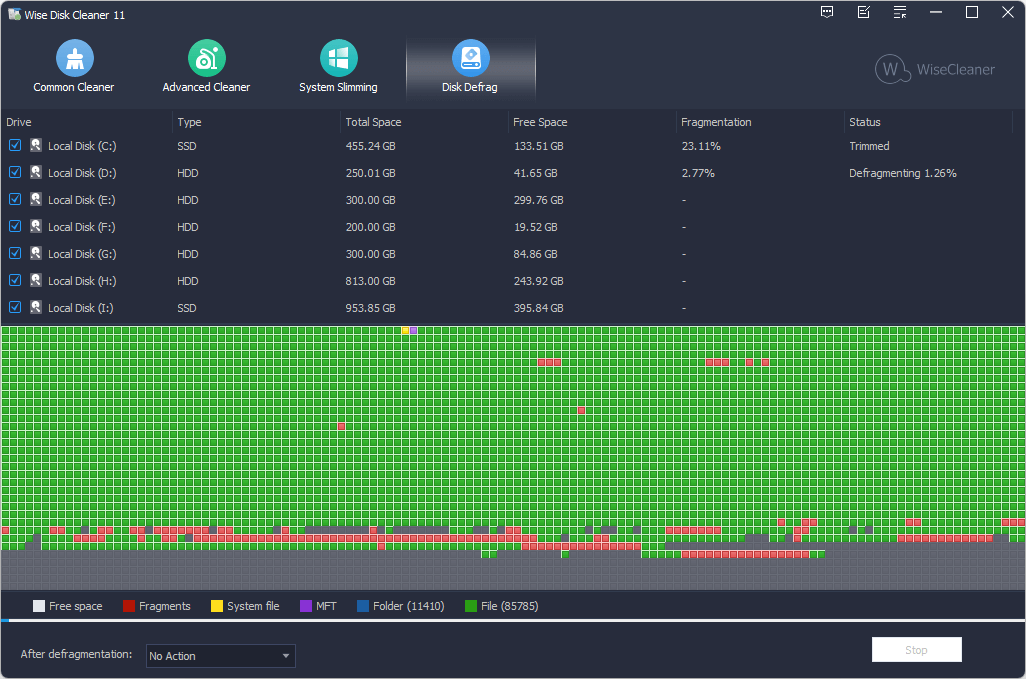The width and height of the screenshot is (1026, 679).
Task: Uncheck Local Disk (C:) checkbox
Action: click(15, 145)
